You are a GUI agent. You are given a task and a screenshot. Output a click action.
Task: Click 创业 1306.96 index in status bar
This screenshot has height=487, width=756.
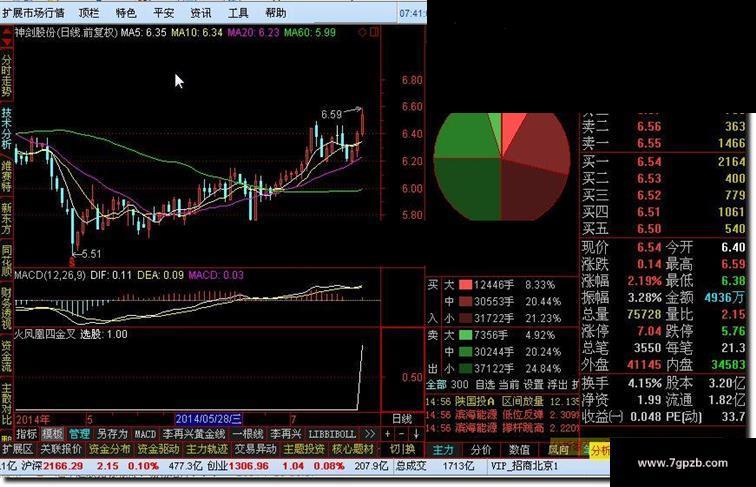pyautogui.click(x=238, y=466)
